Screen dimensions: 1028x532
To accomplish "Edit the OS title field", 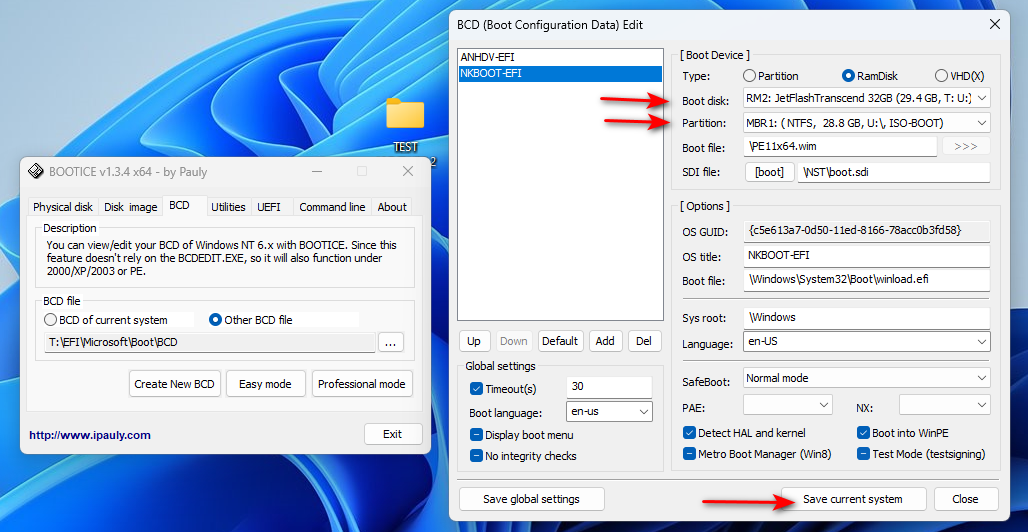I will coord(867,255).
